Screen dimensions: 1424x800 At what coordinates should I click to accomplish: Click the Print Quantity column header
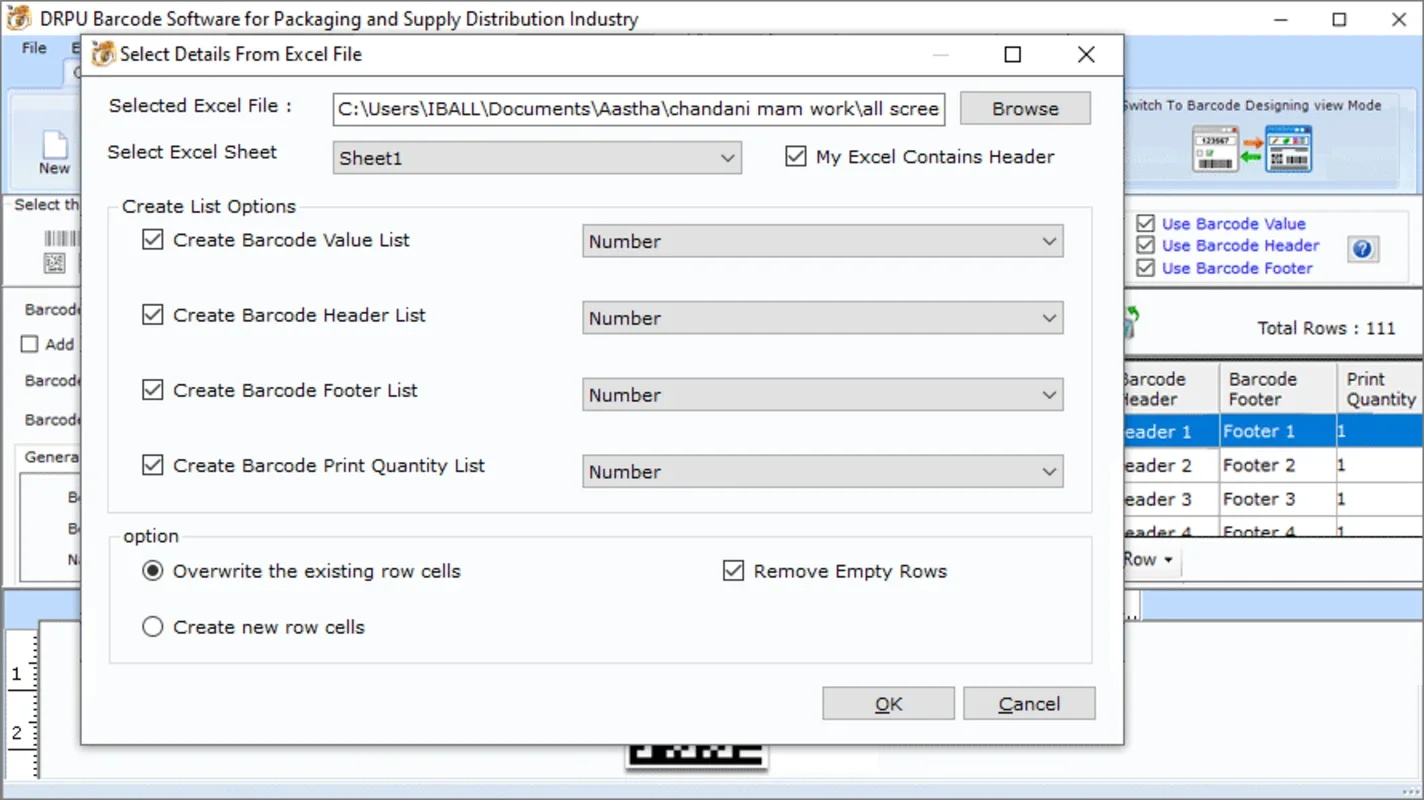[x=1380, y=389]
